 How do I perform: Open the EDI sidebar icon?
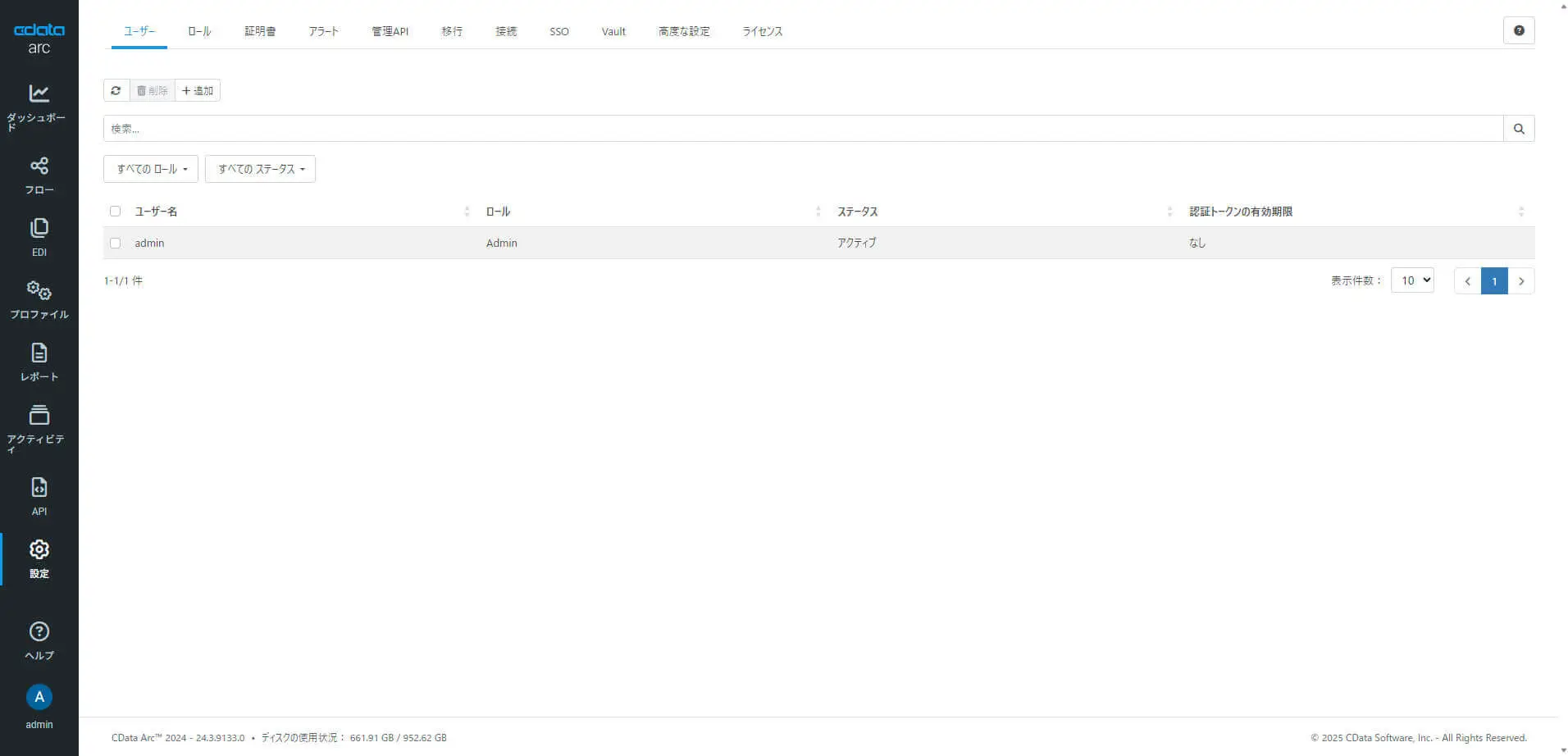[39, 227]
